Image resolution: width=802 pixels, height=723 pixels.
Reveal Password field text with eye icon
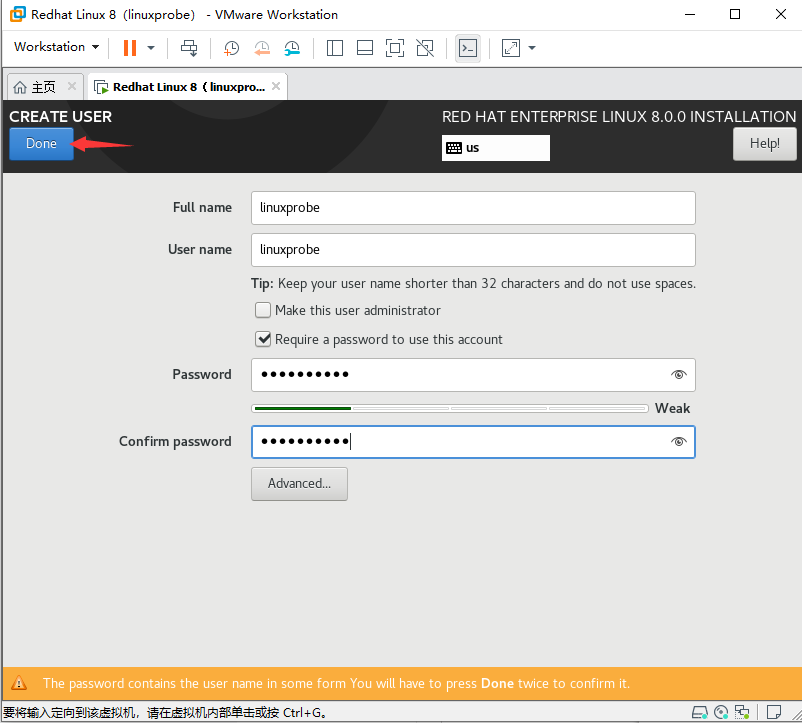[x=679, y=375]
